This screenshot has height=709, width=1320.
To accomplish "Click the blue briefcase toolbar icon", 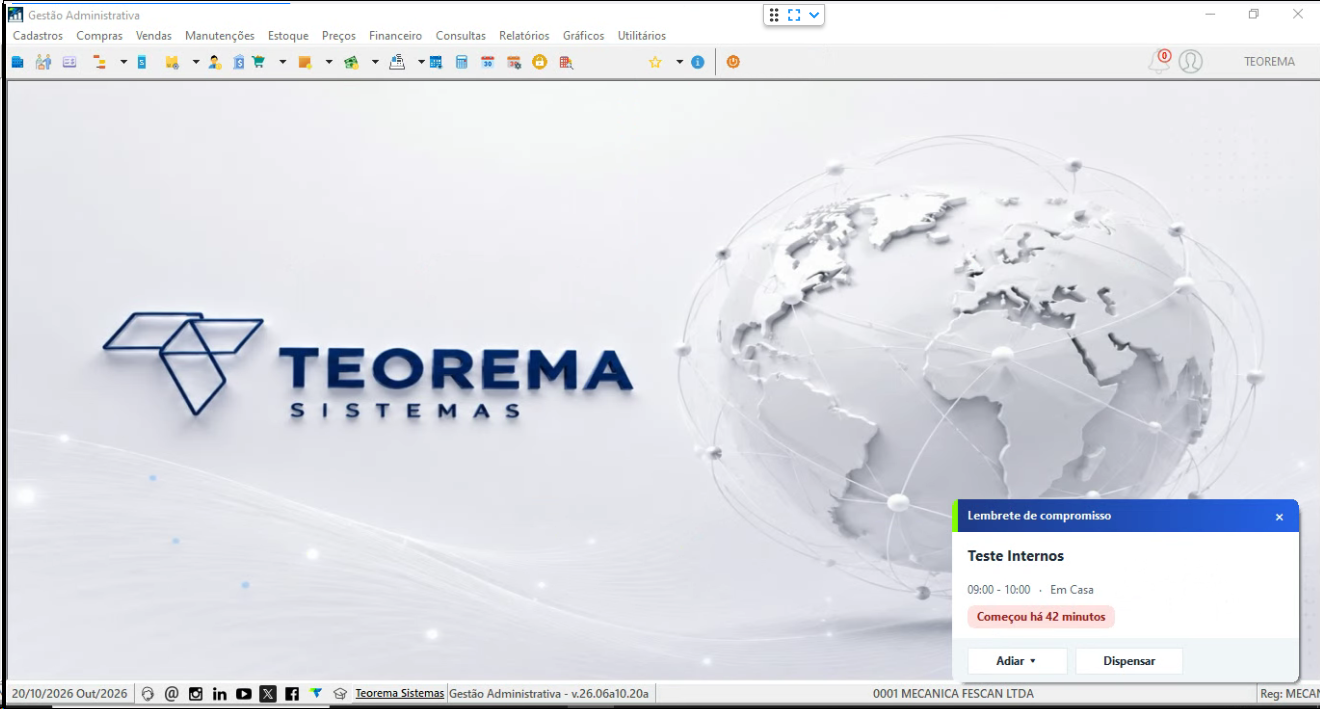I will pyautogui.click(x=17, y=62).
